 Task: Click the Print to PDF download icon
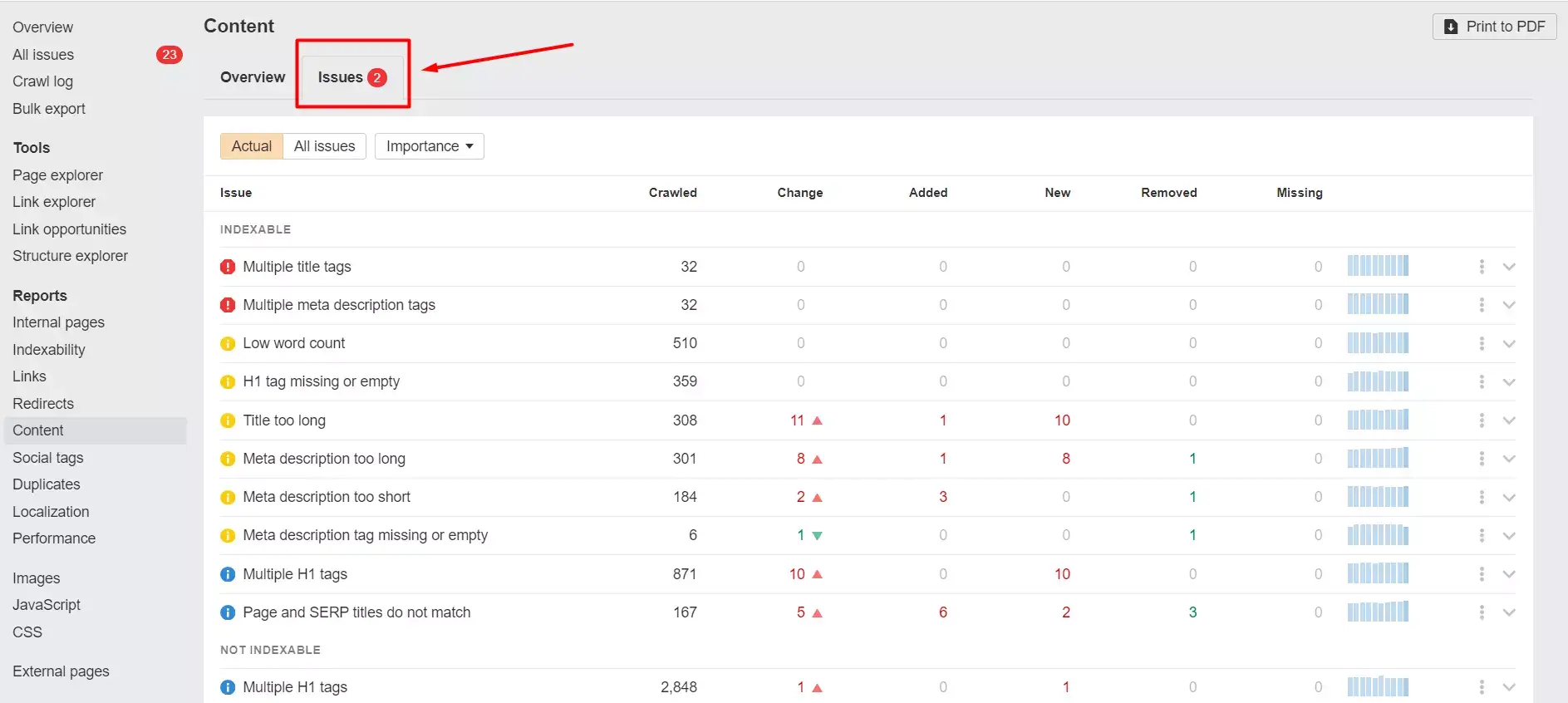(x=1451, y=27)
